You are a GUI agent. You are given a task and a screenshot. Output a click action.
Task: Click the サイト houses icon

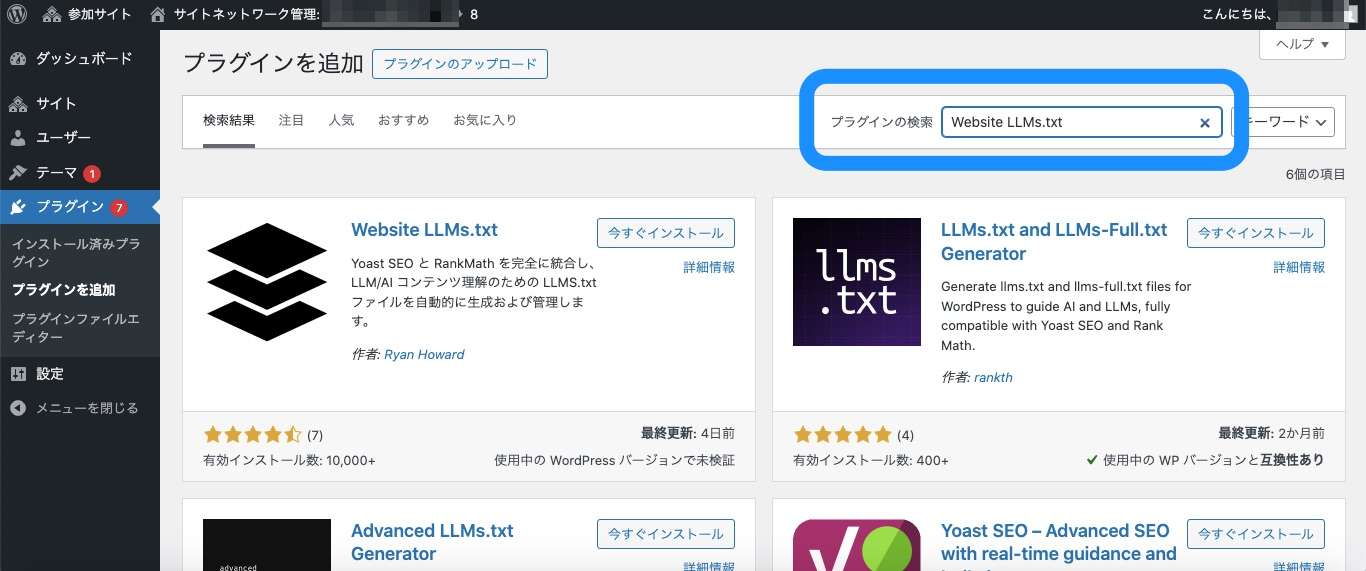(x=18, y=104)
